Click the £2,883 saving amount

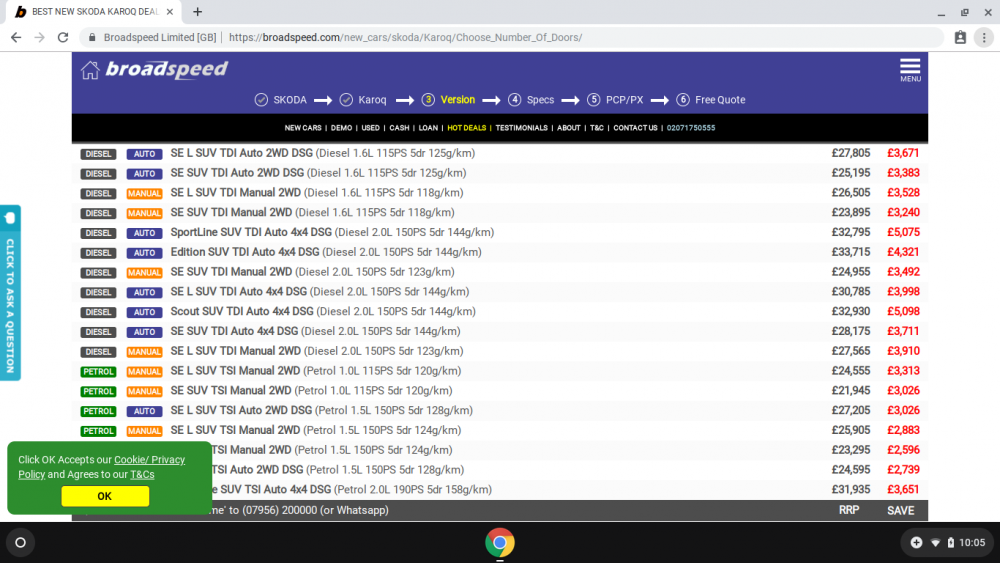[903, 430]
